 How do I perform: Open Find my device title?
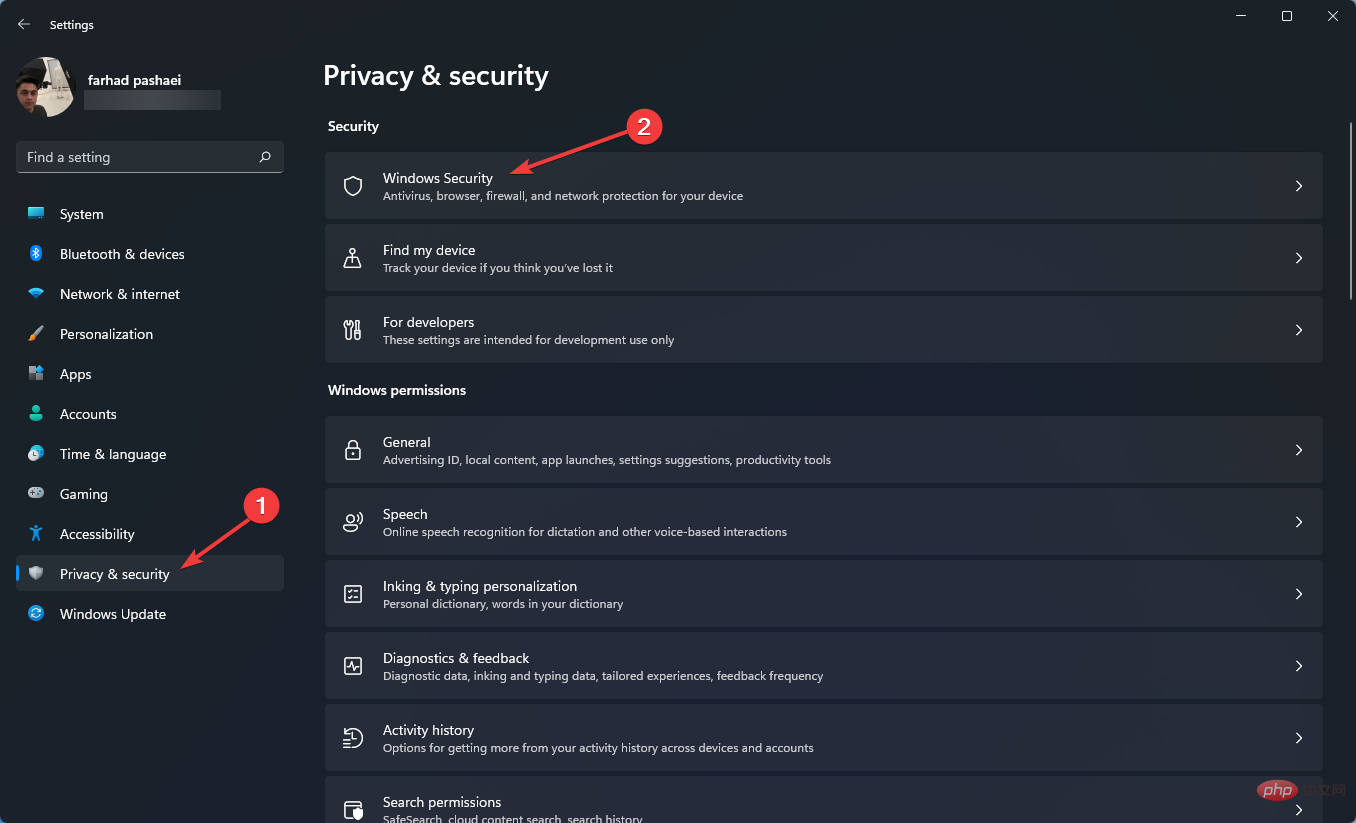coord(429,250)
